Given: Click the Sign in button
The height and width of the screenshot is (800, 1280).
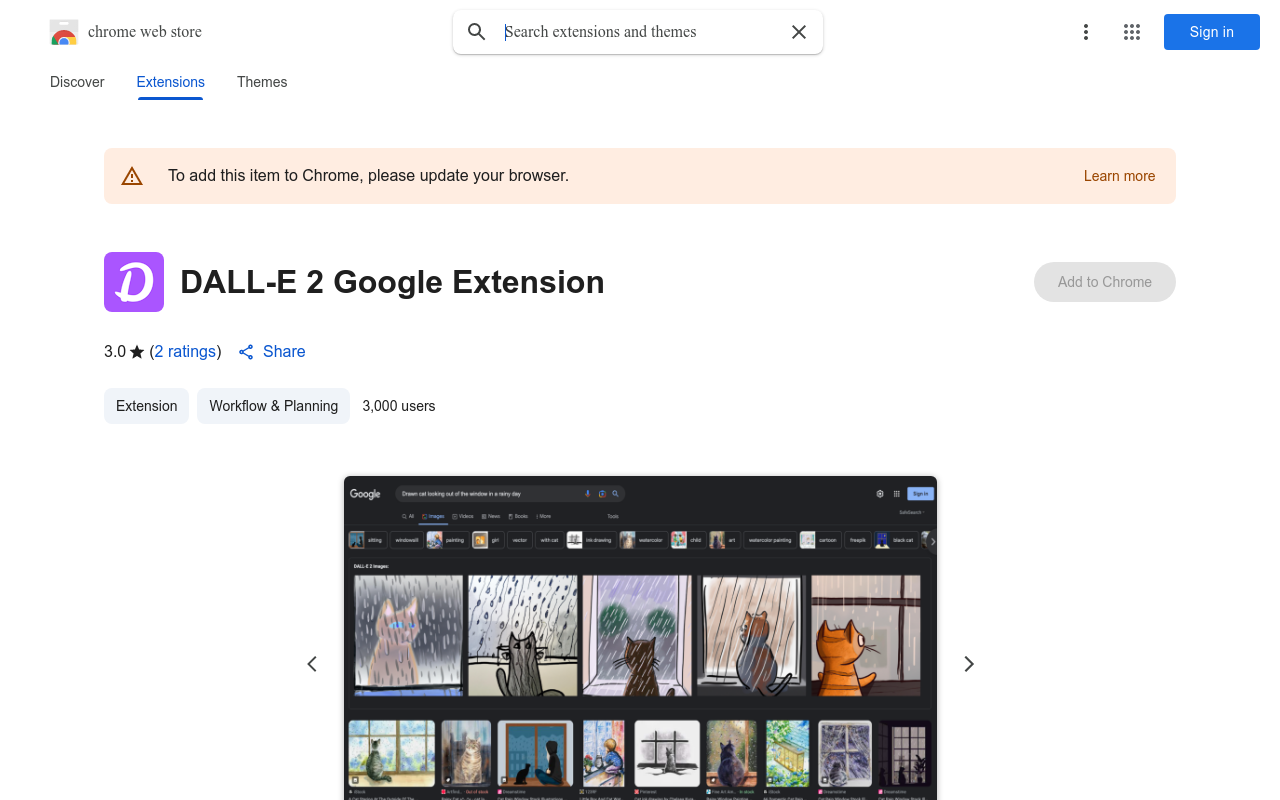Looking at the screenshot, I should [1212, 32].
